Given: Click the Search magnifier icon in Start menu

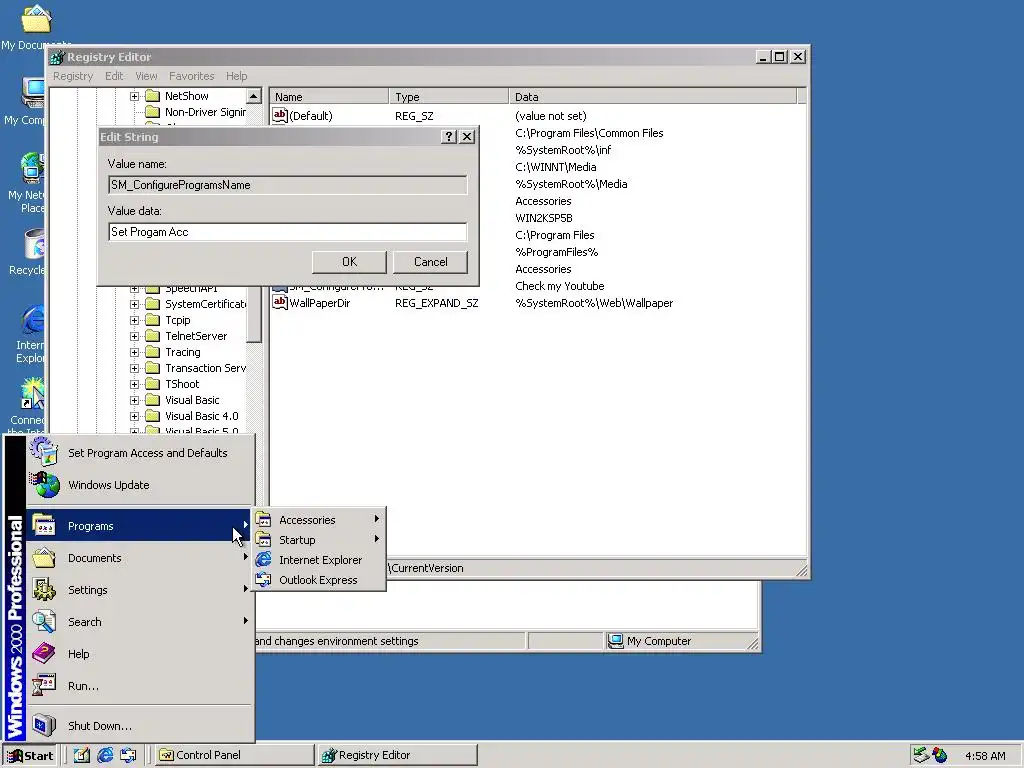Looking at the screenshot, I should (x=44, y=622).
